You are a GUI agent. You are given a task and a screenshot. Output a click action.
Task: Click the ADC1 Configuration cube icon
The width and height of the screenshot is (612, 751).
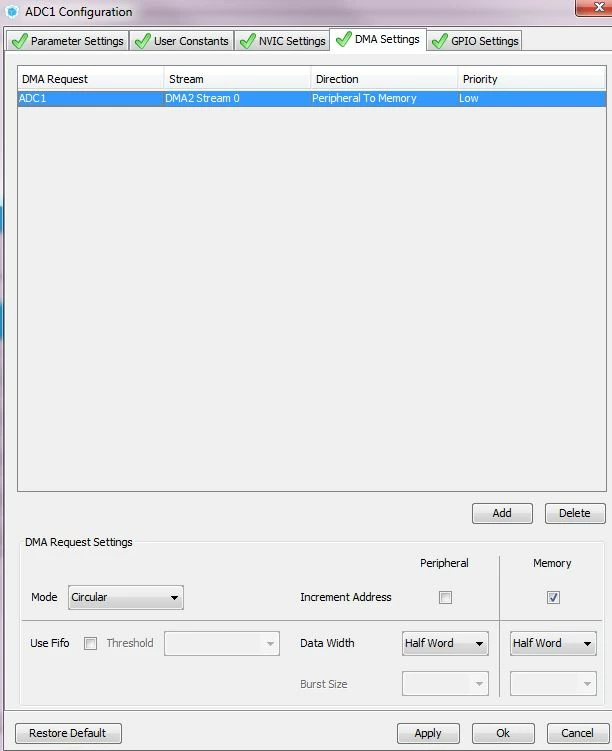point(12,12)
